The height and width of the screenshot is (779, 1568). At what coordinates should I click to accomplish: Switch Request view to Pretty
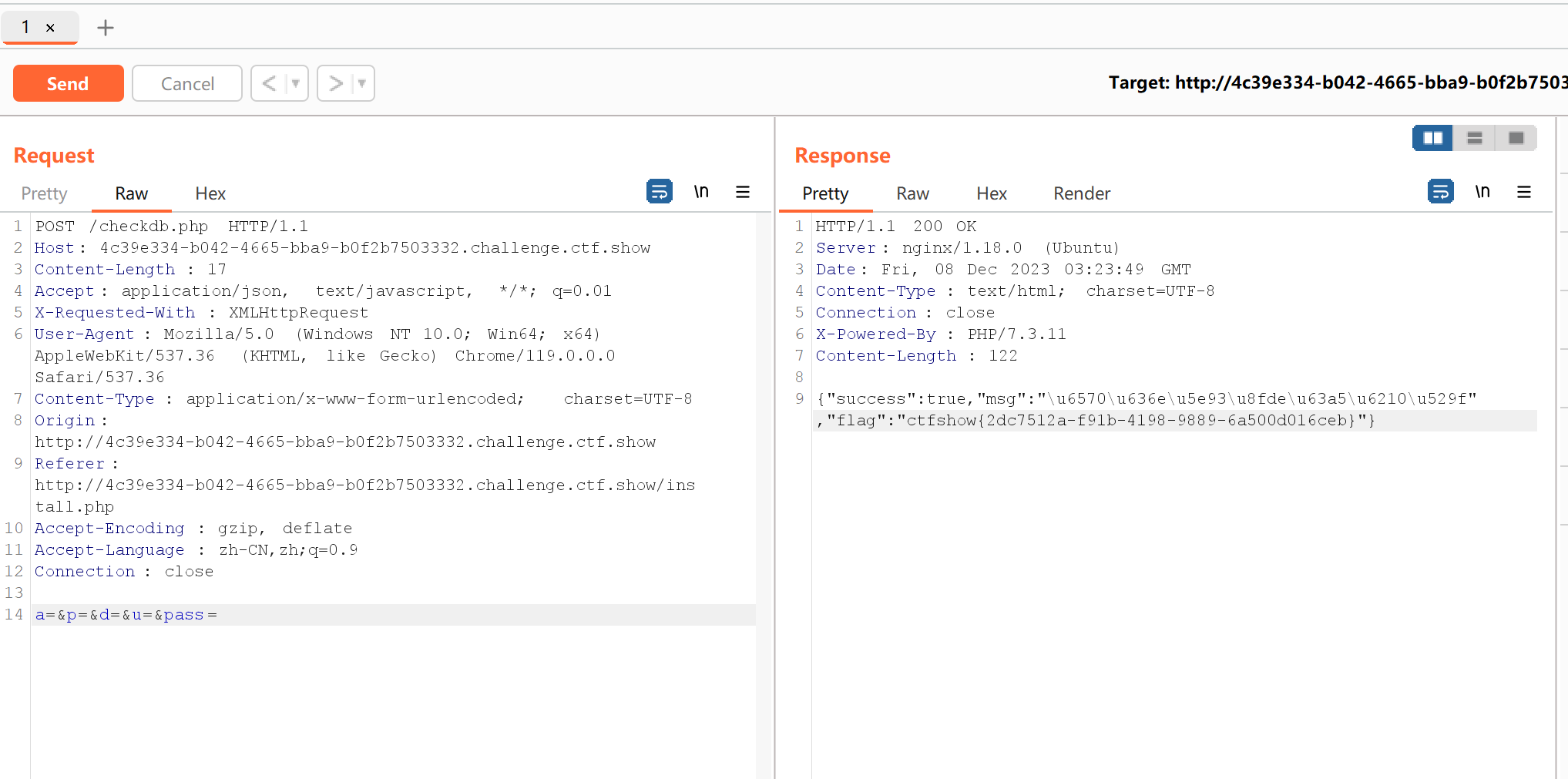[x=44, y=193]
